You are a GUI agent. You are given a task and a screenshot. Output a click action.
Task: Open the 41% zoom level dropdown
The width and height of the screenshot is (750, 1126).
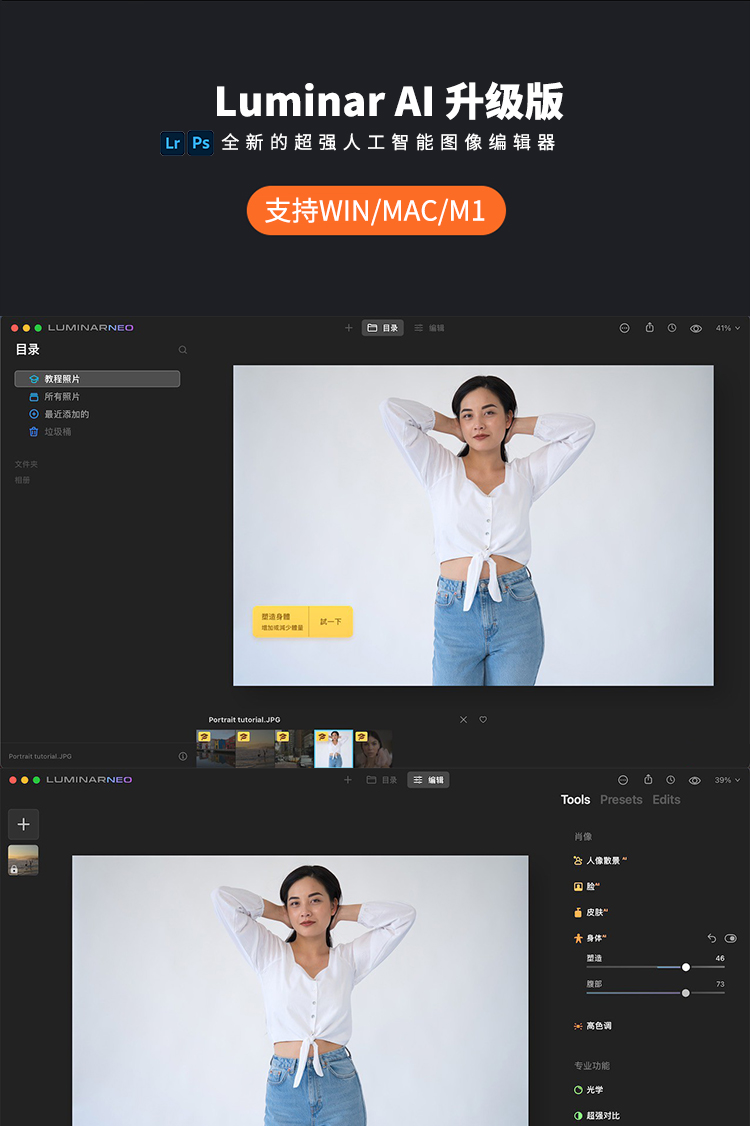[x=727, y=328]
